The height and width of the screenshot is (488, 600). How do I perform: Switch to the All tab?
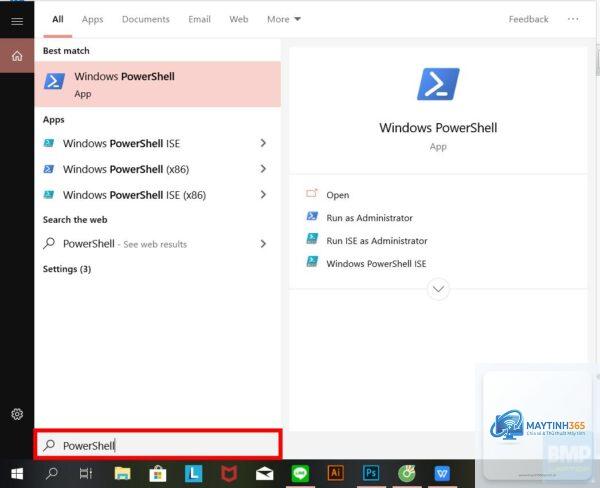(x=58, y=19)
